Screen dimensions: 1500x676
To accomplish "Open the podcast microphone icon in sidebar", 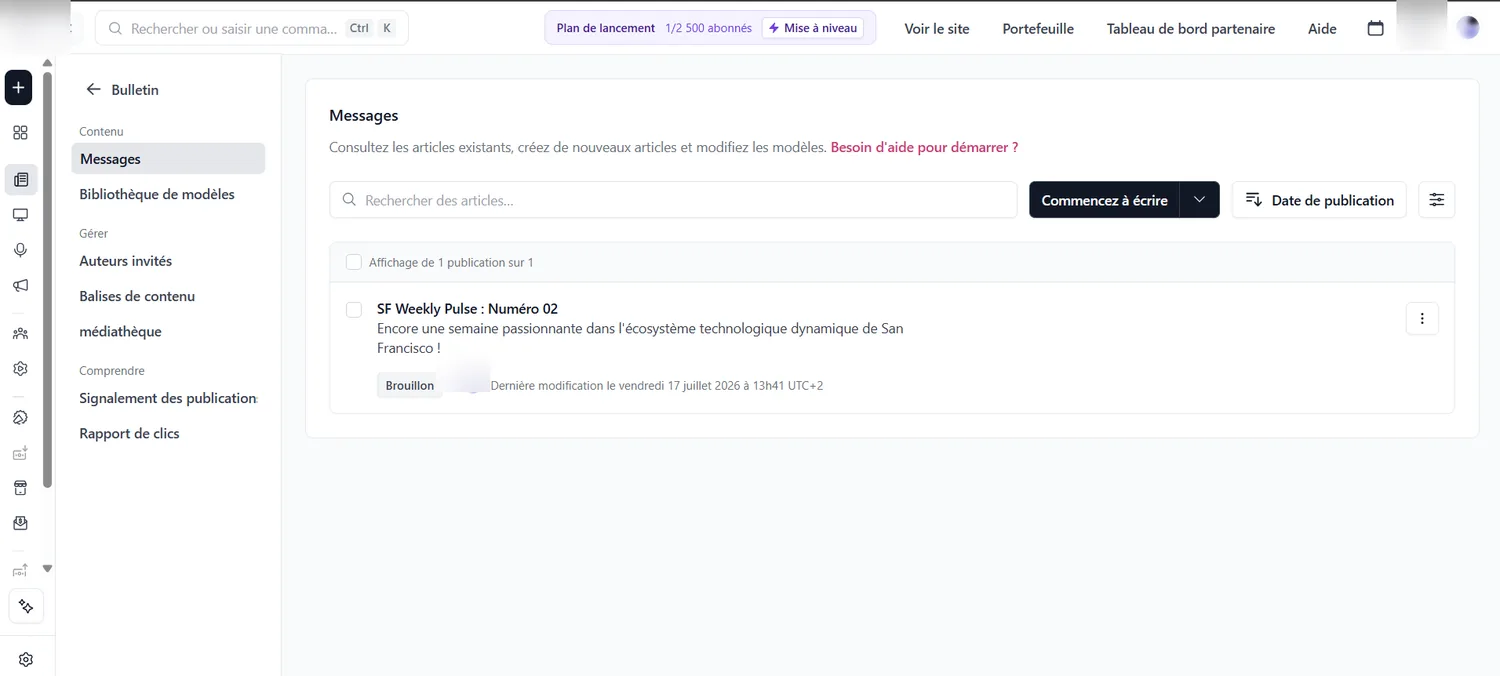I will coord(20,250).
